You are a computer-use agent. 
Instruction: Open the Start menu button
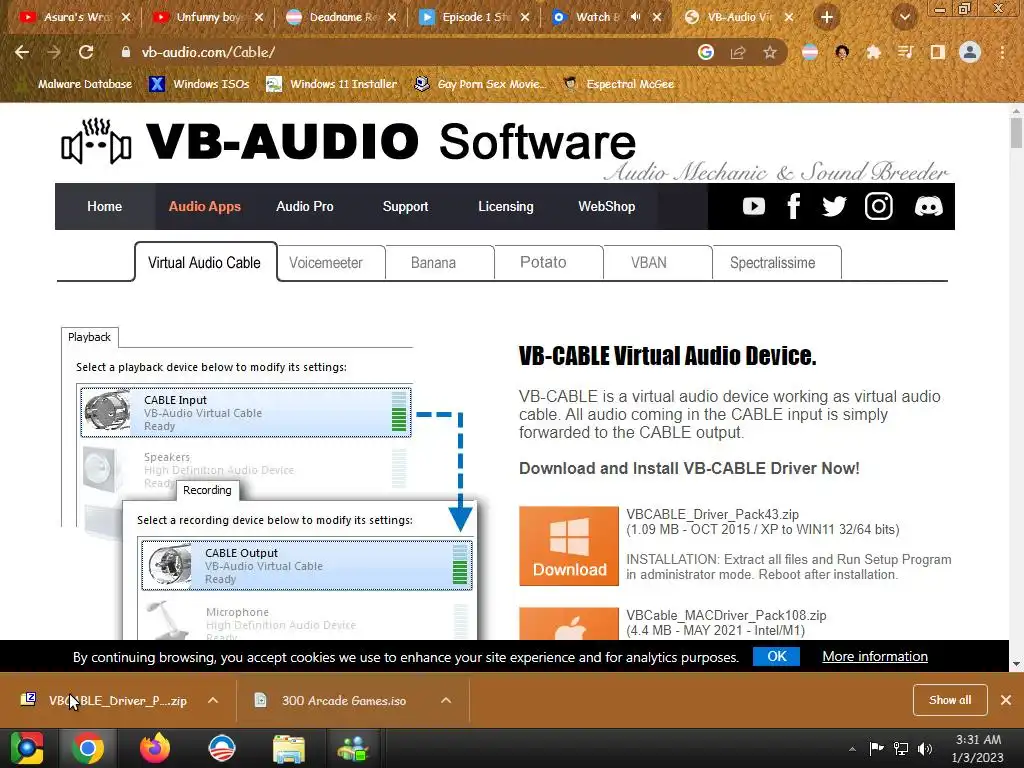(27, 748)
